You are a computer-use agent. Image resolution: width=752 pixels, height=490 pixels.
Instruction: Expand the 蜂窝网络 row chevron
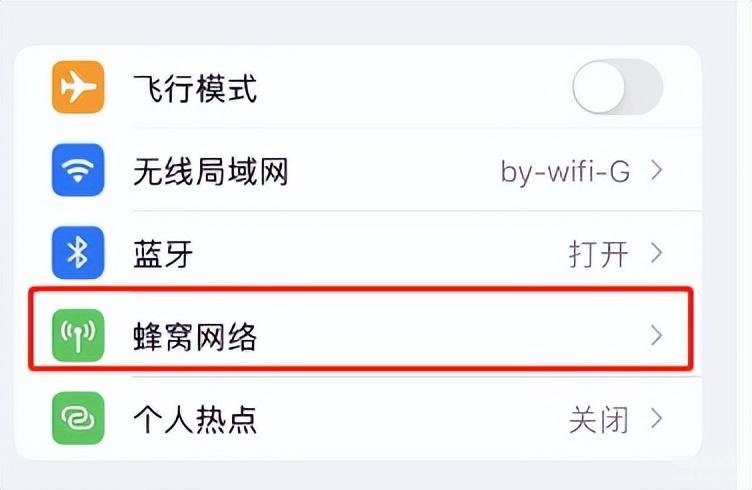pyautogui.click(x=657, y=336)
